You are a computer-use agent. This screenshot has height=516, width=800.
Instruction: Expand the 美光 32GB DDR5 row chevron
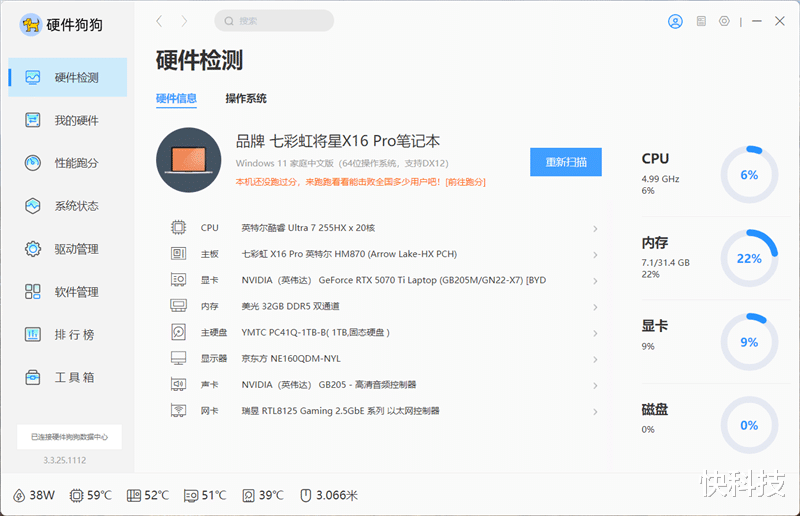(595, 307)
